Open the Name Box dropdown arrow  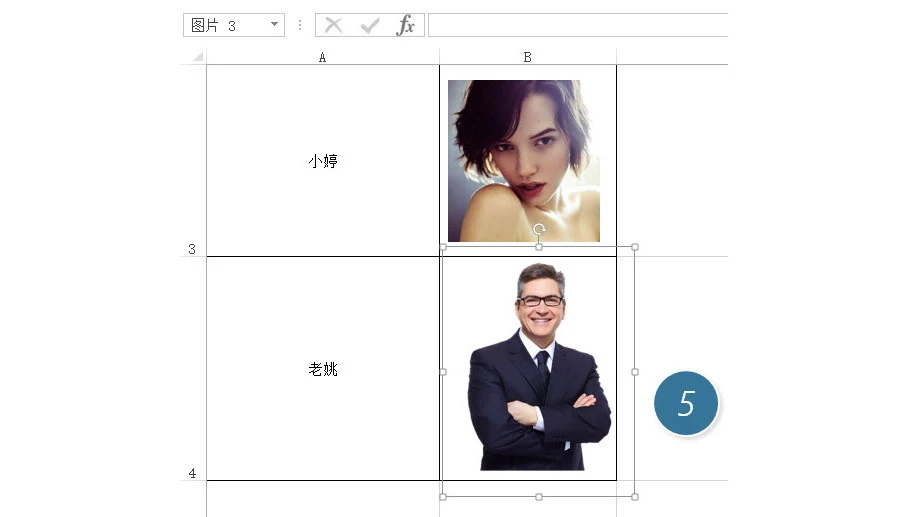point(274,25)
